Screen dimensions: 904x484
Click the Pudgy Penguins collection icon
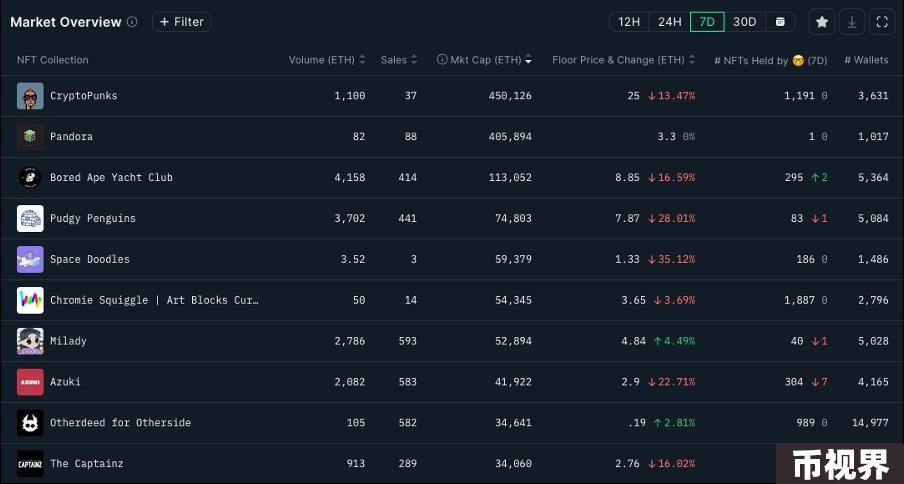pos(30,218)
